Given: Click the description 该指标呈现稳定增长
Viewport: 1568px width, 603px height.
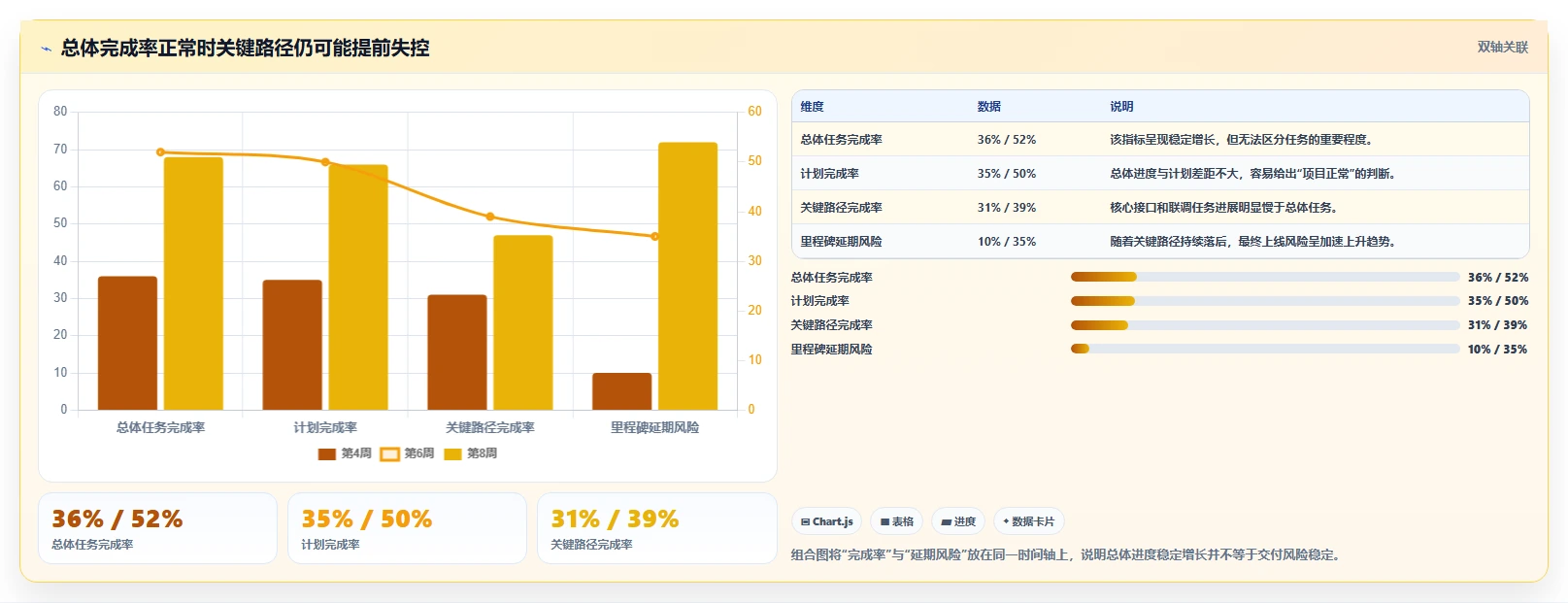Looking at the screenshot, I should [1244, 140].
